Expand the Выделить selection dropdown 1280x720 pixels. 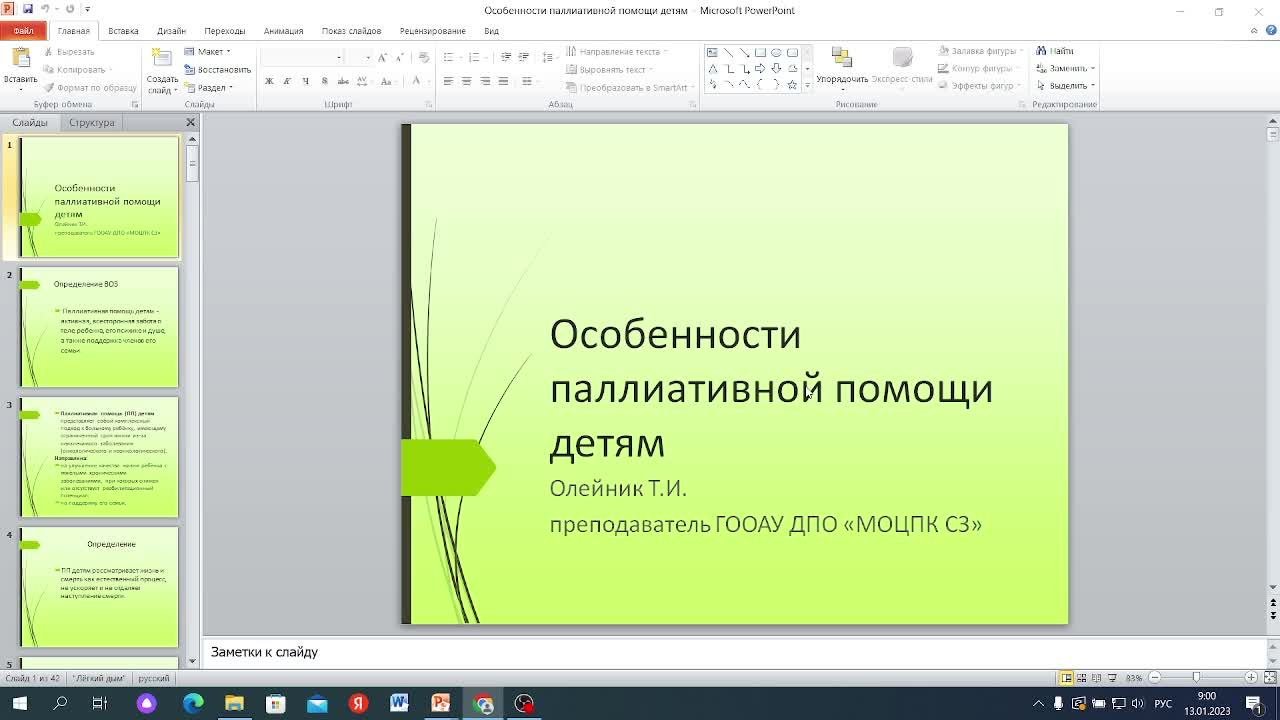point(1066,86)
